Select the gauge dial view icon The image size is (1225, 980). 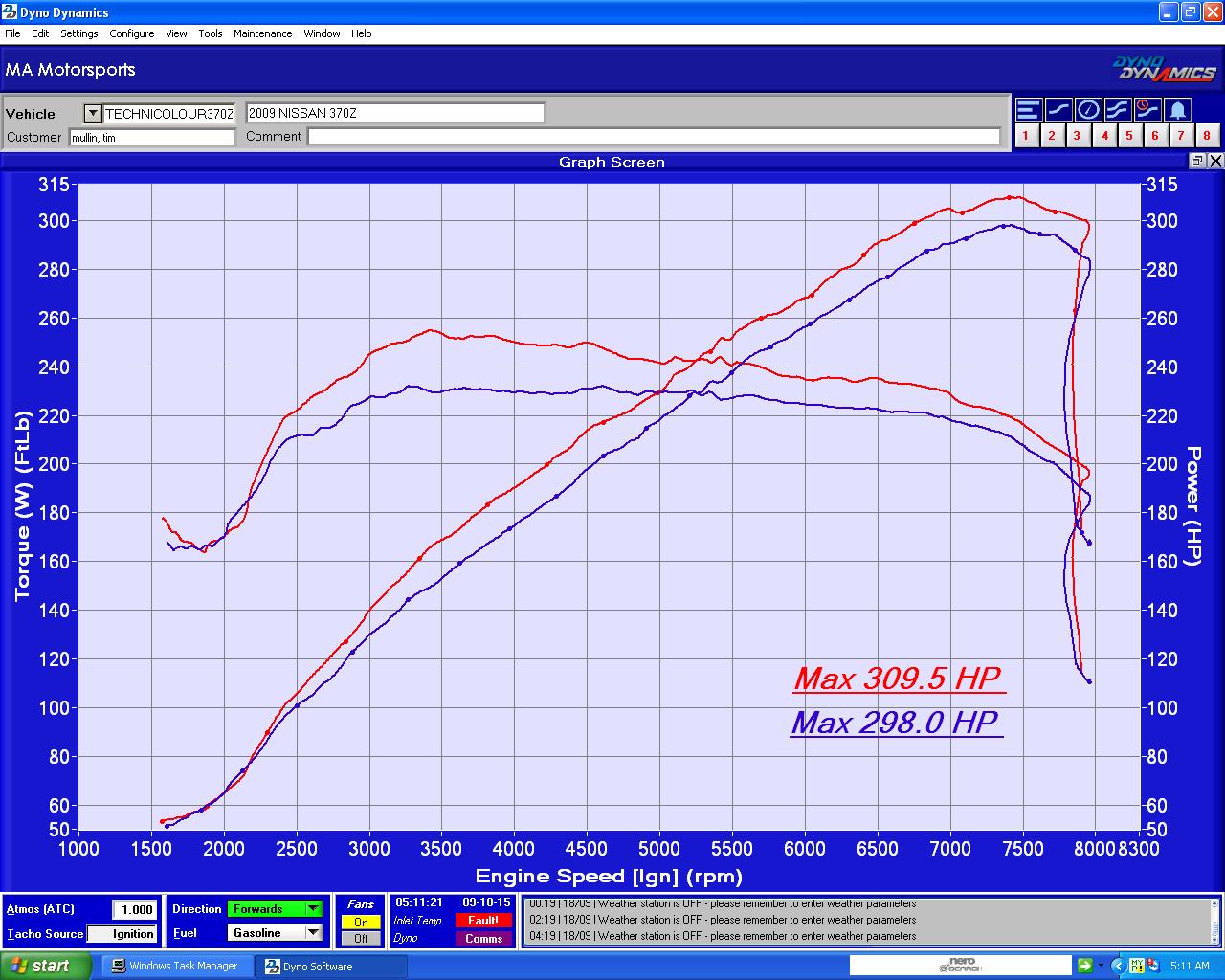pos(1087,110)
